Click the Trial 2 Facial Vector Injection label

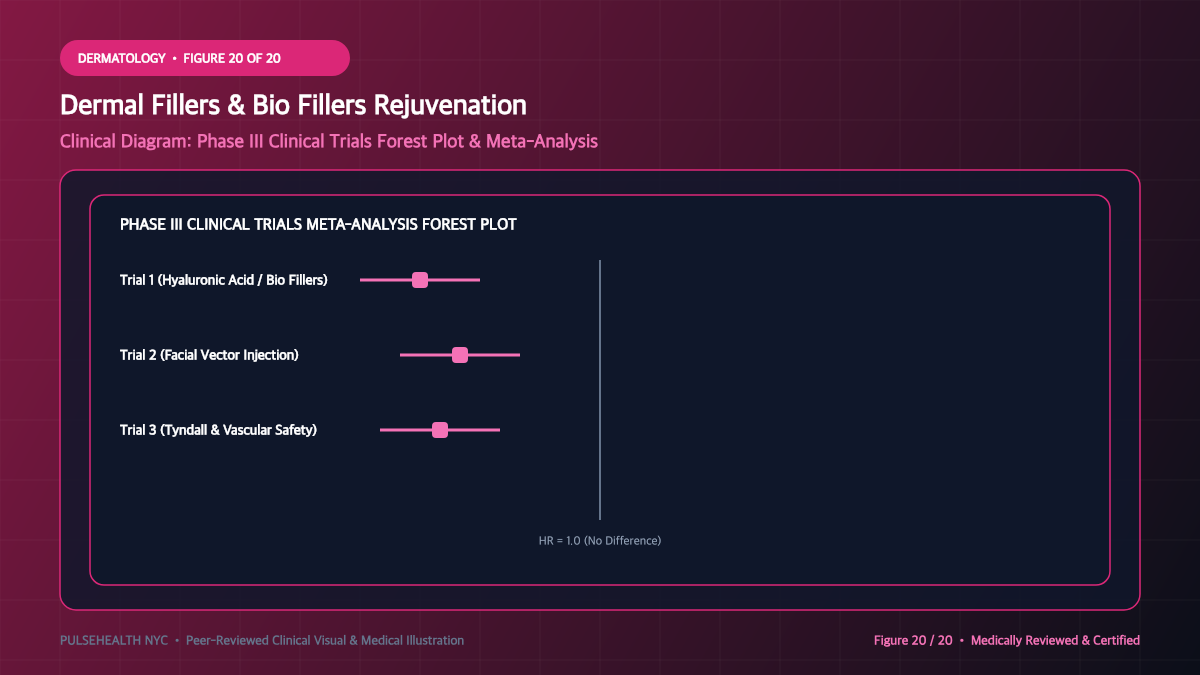[209, 355]
